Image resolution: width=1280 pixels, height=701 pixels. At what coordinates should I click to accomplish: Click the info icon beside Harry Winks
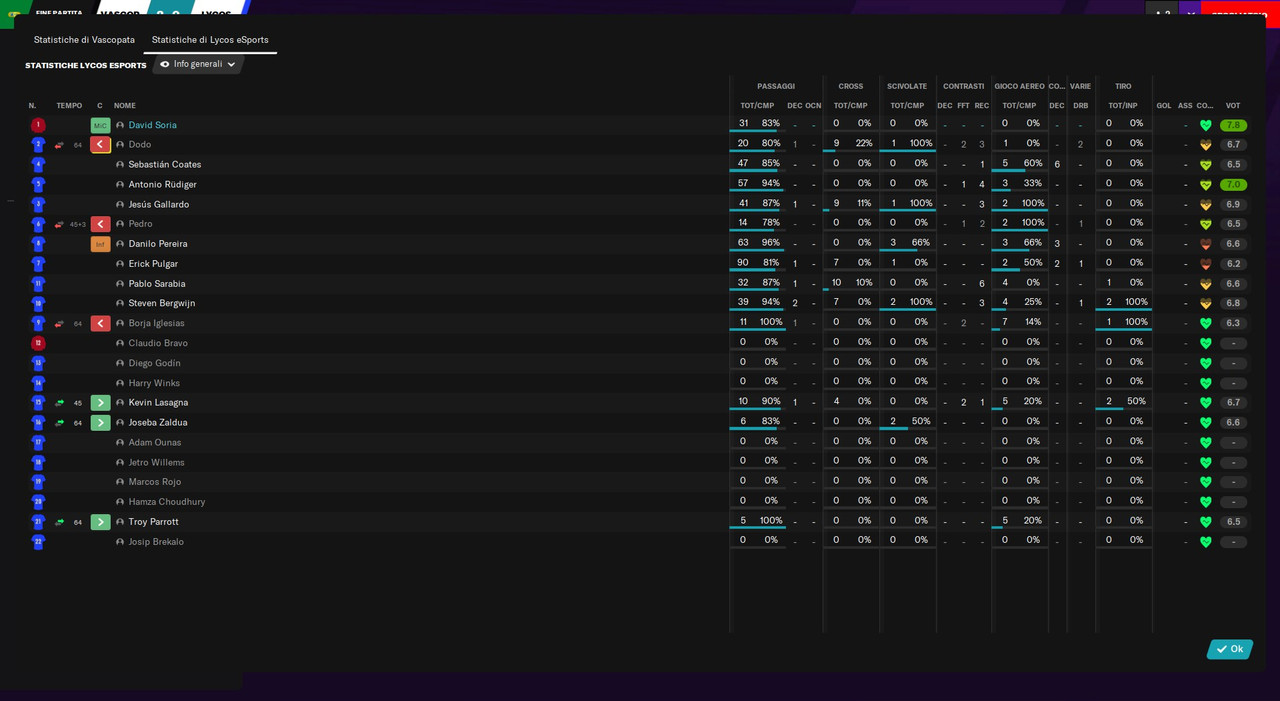point(120,383)
